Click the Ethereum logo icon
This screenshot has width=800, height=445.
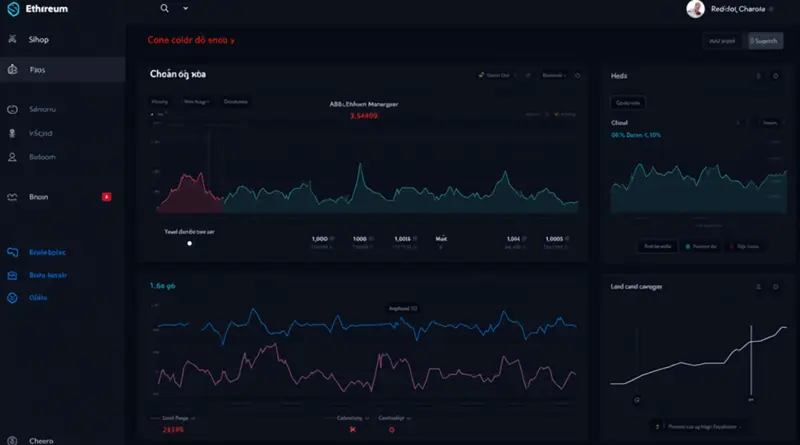pyautogui.click(x=13, y=9)
